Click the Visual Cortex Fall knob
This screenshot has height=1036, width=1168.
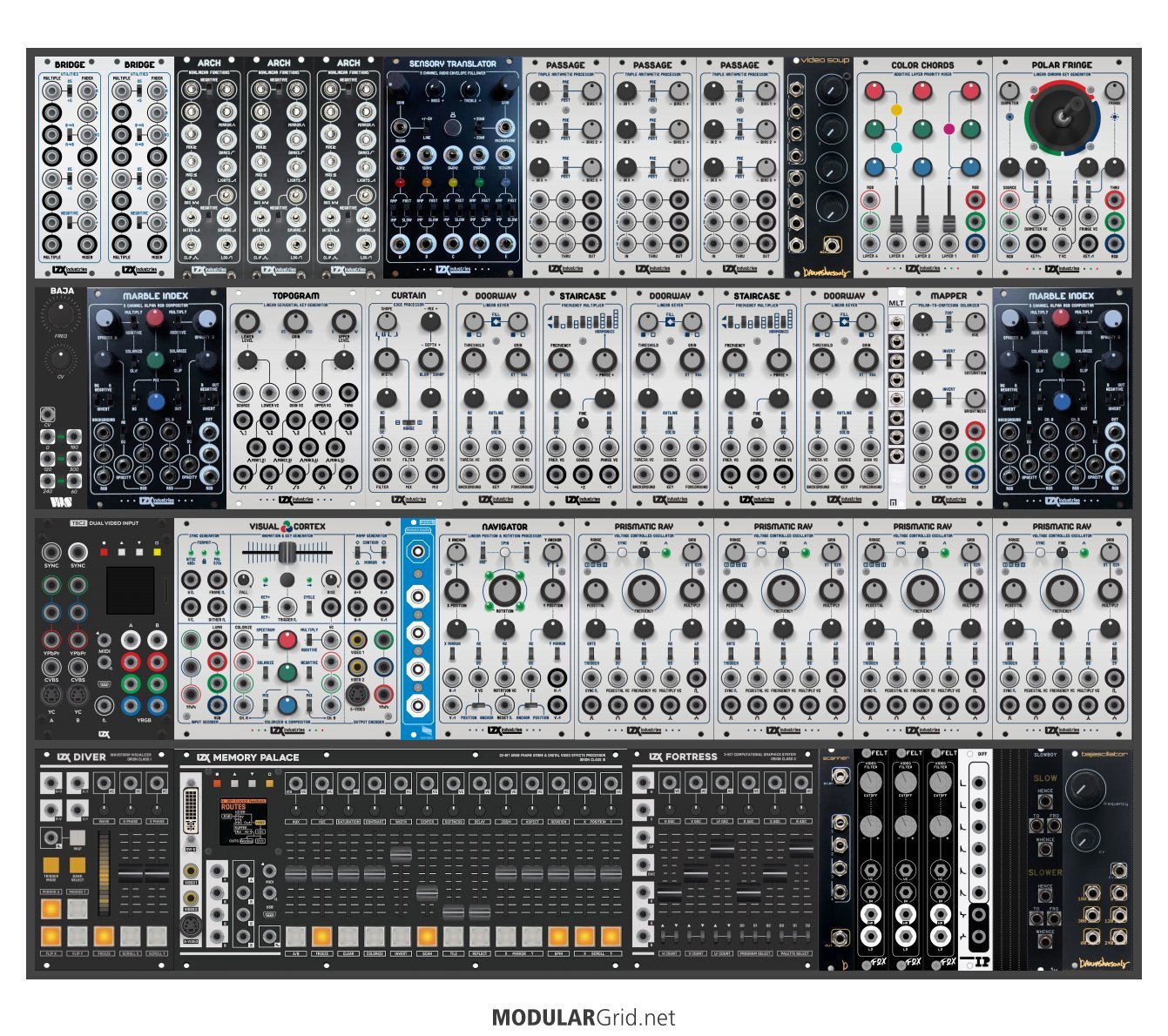point(244,580)
